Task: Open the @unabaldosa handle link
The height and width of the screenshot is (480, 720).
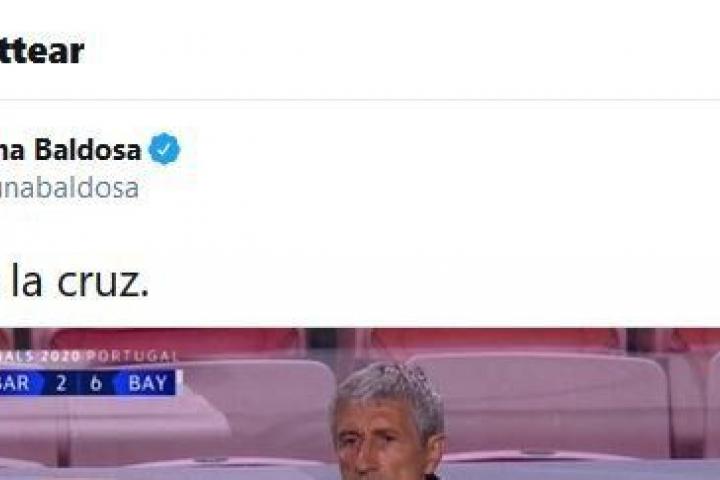Action: point(69,188)
